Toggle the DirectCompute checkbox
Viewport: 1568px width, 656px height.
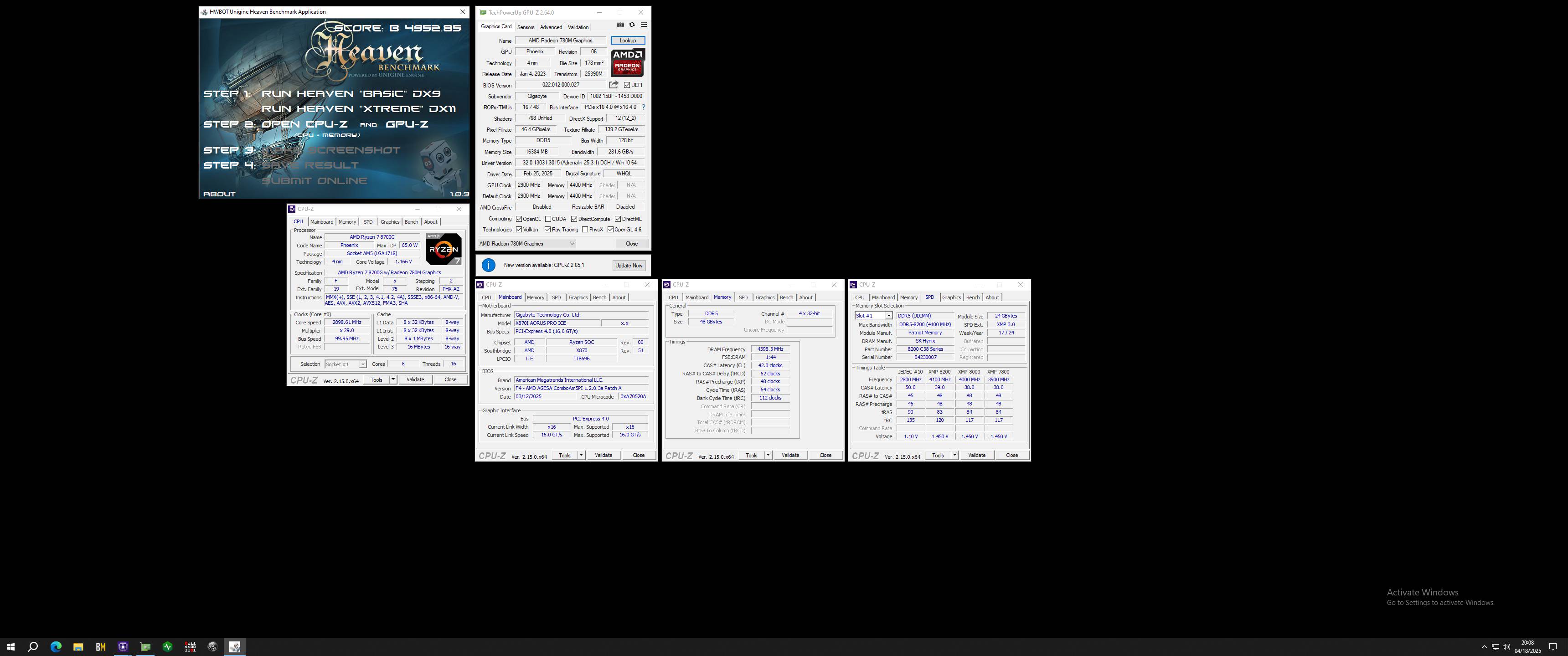[574, 219]
